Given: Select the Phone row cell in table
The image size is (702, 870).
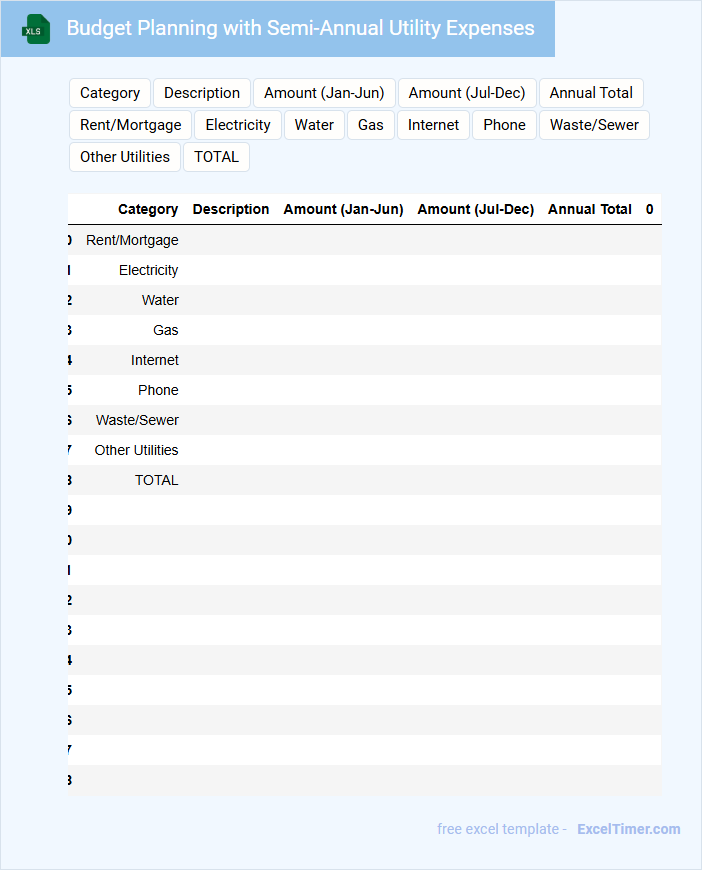Looking at the screenshot, I should [x=158, y=390].
